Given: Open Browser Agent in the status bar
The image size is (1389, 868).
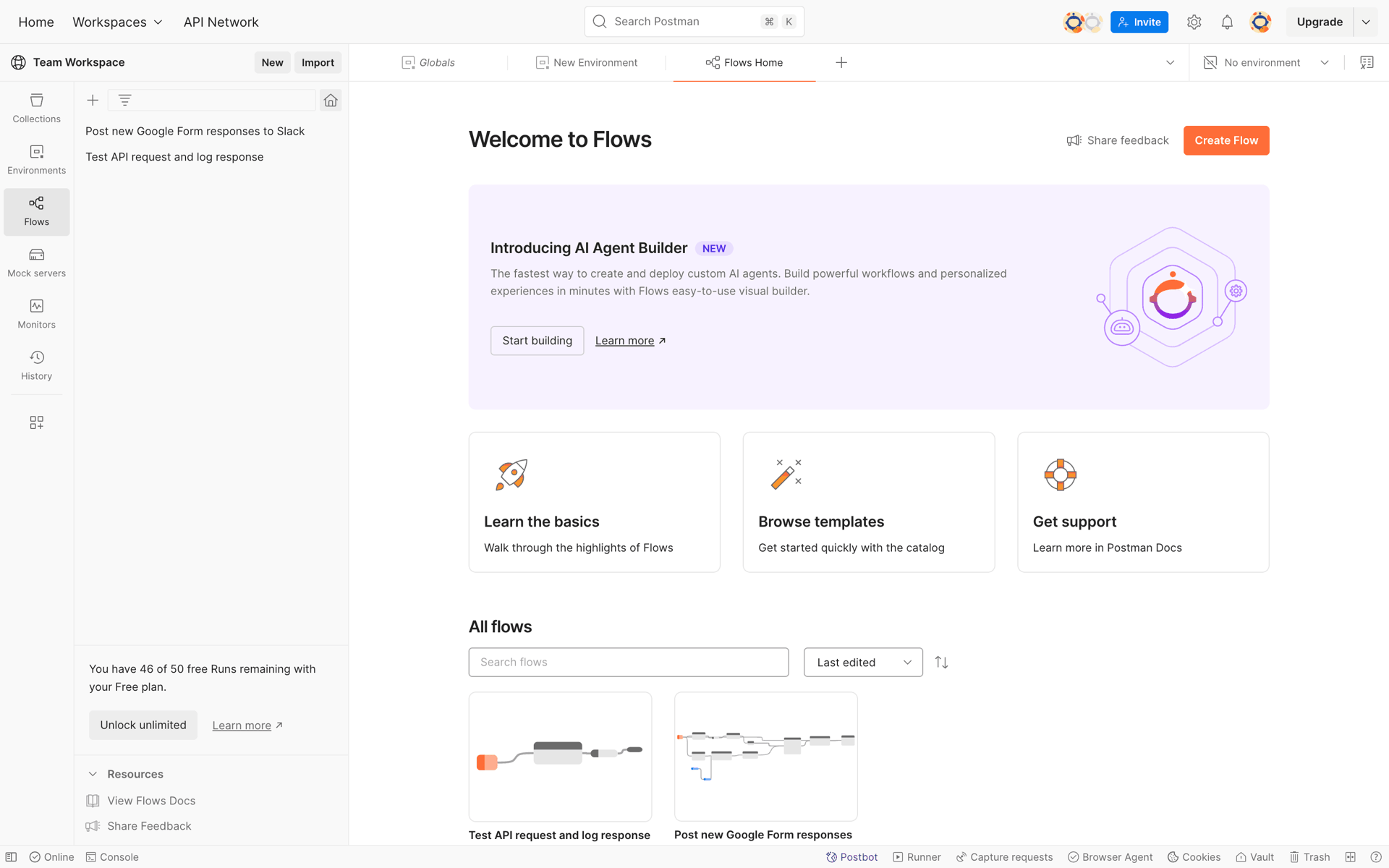Looking at the screenshot, I should pyautogui.click(x=1110, y=857).
